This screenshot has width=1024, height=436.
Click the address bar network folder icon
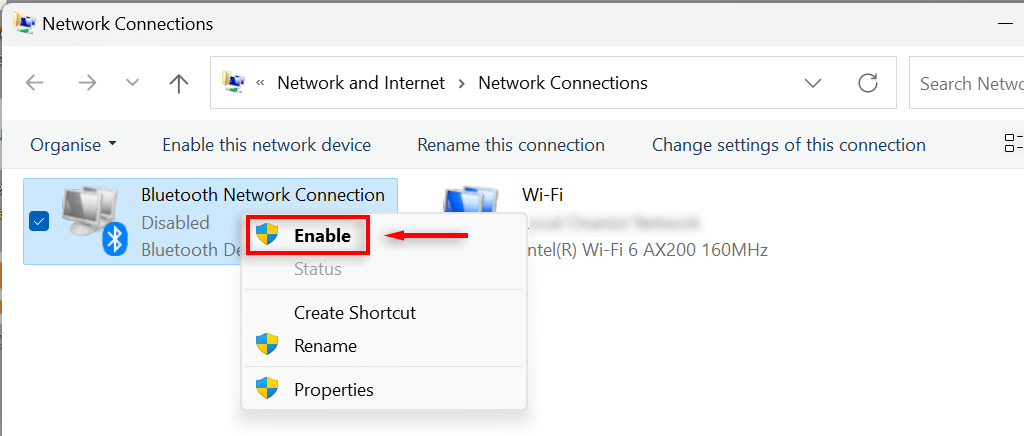point(234,83)
